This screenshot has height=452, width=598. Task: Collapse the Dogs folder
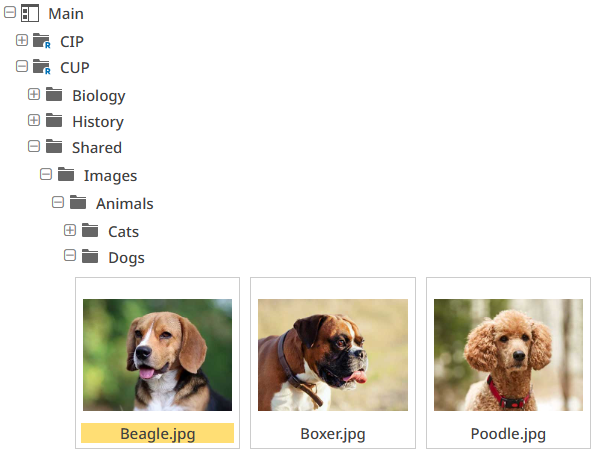[x=70, y=255]
